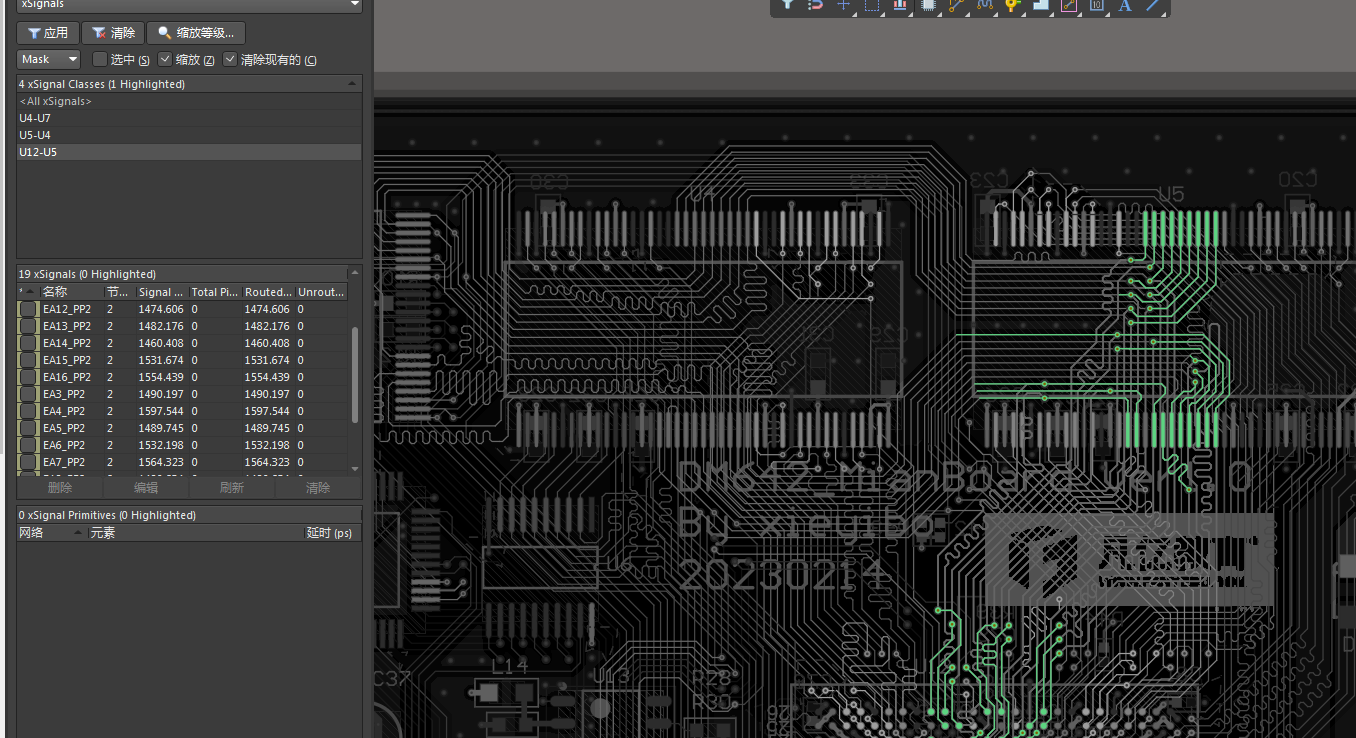Click the swatch icon beside EA15_PP2

pyautogui.click(x=28, y=360)
